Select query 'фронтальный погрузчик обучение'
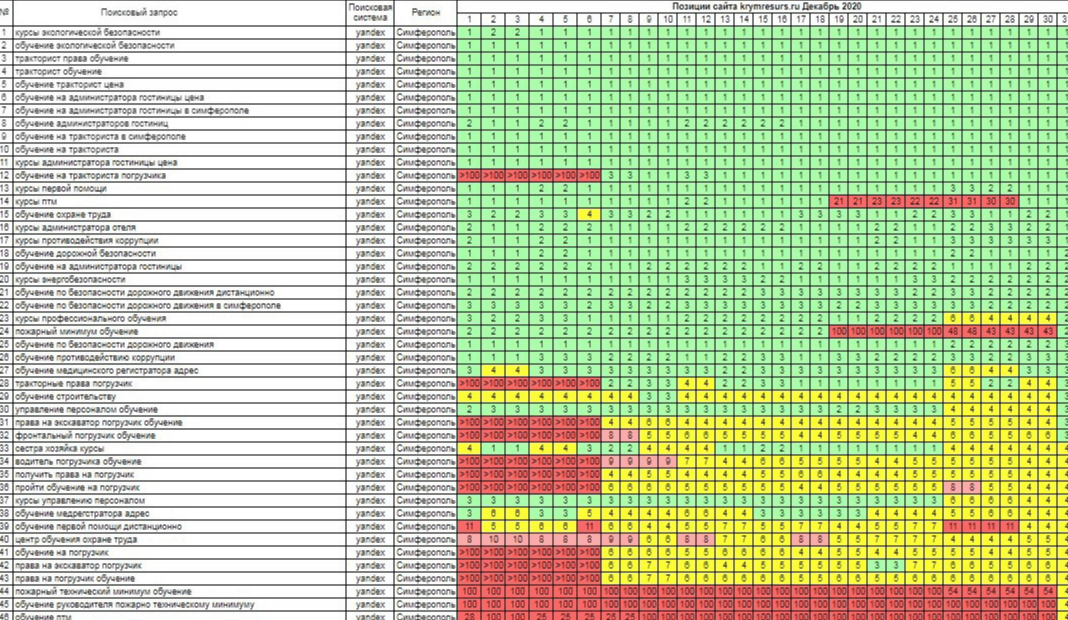This screenshot has height=620, width=1068. (x=85, y=435)
